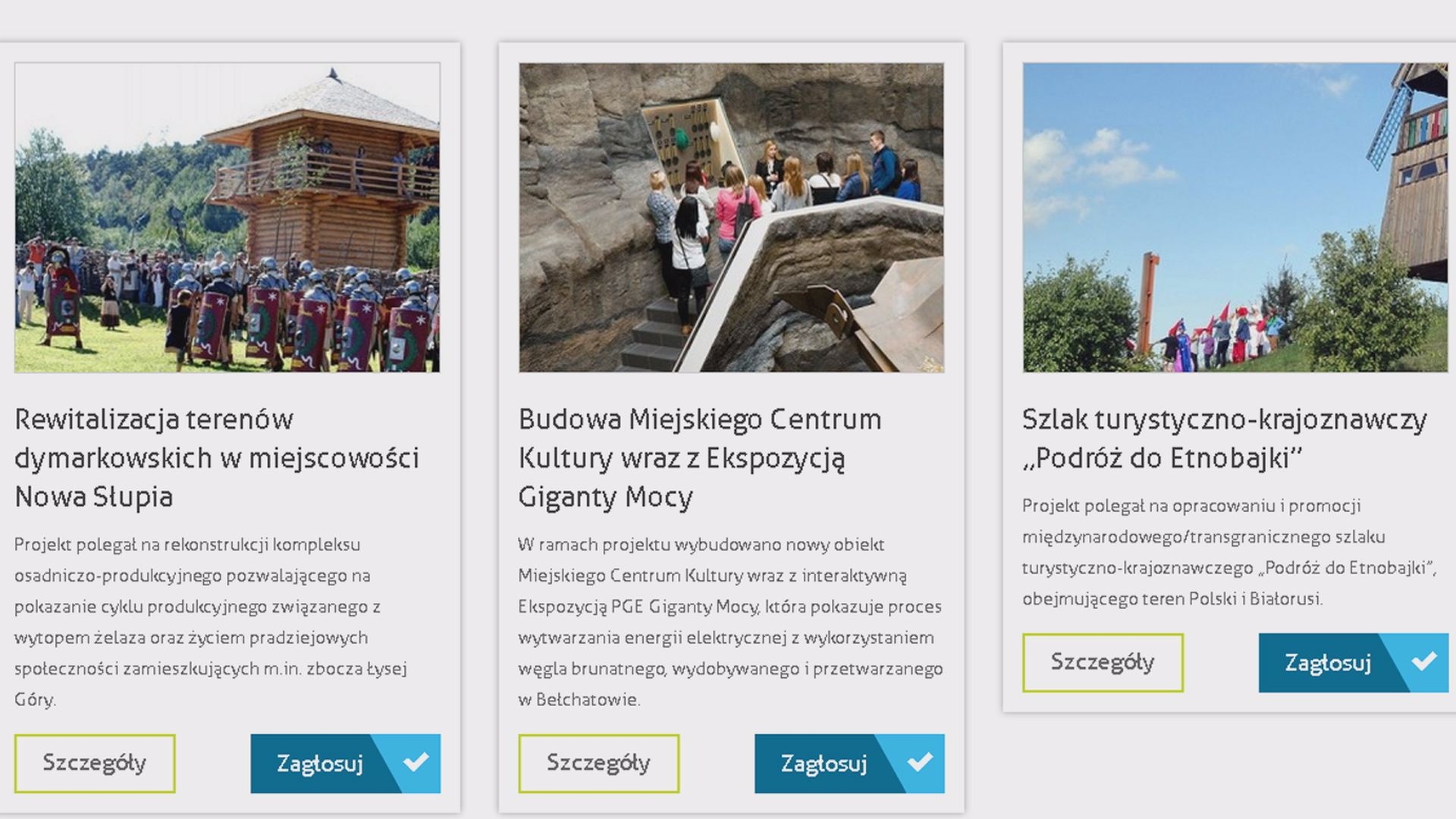1456x819 pixels.
Task: Open Szczegóły for the Giganty Mocy project
Action: pos(599,764)
